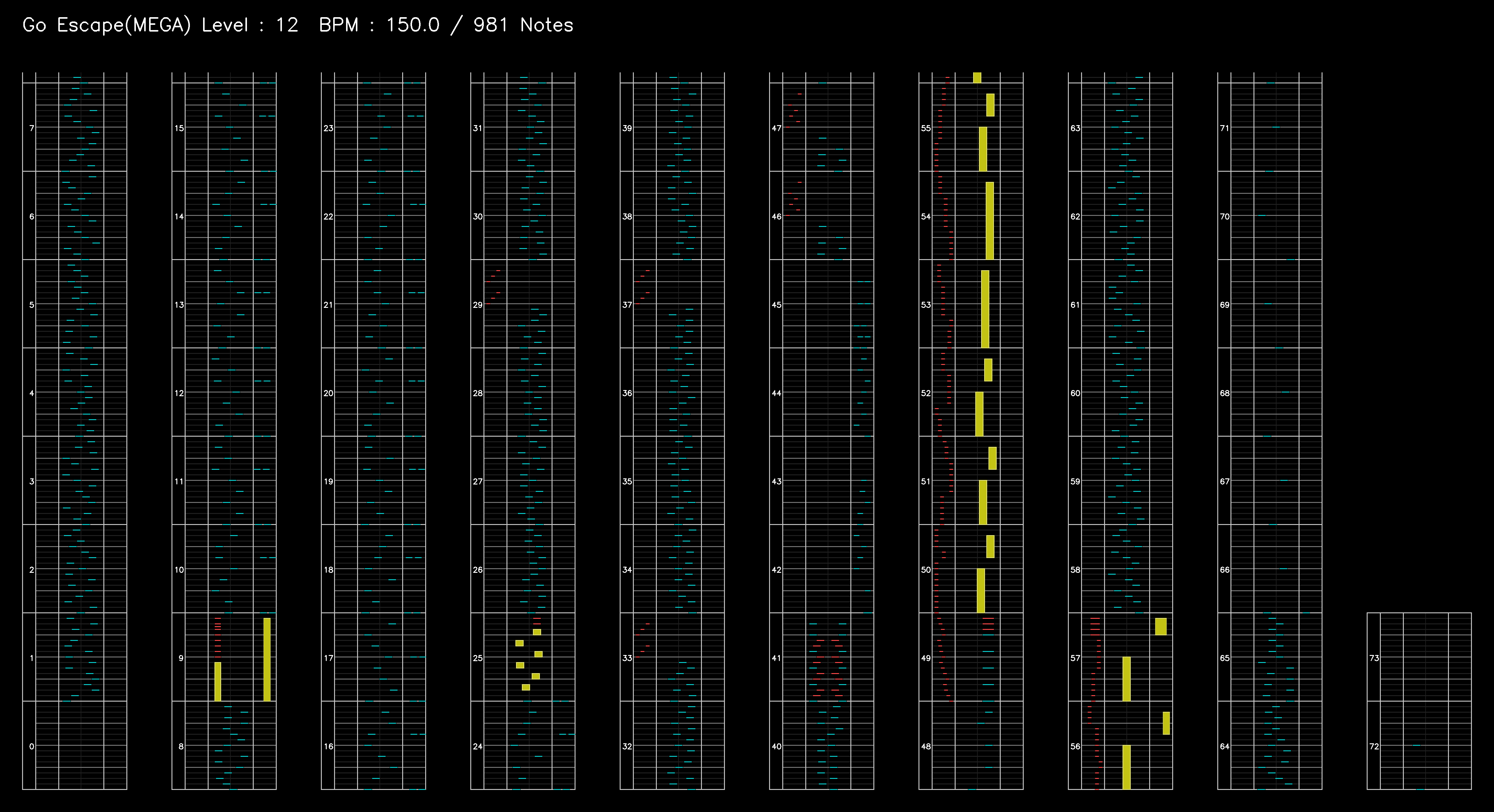1494x812 pixels.
Task: Select measure number 7 label
Action: (x=31, y=128)
